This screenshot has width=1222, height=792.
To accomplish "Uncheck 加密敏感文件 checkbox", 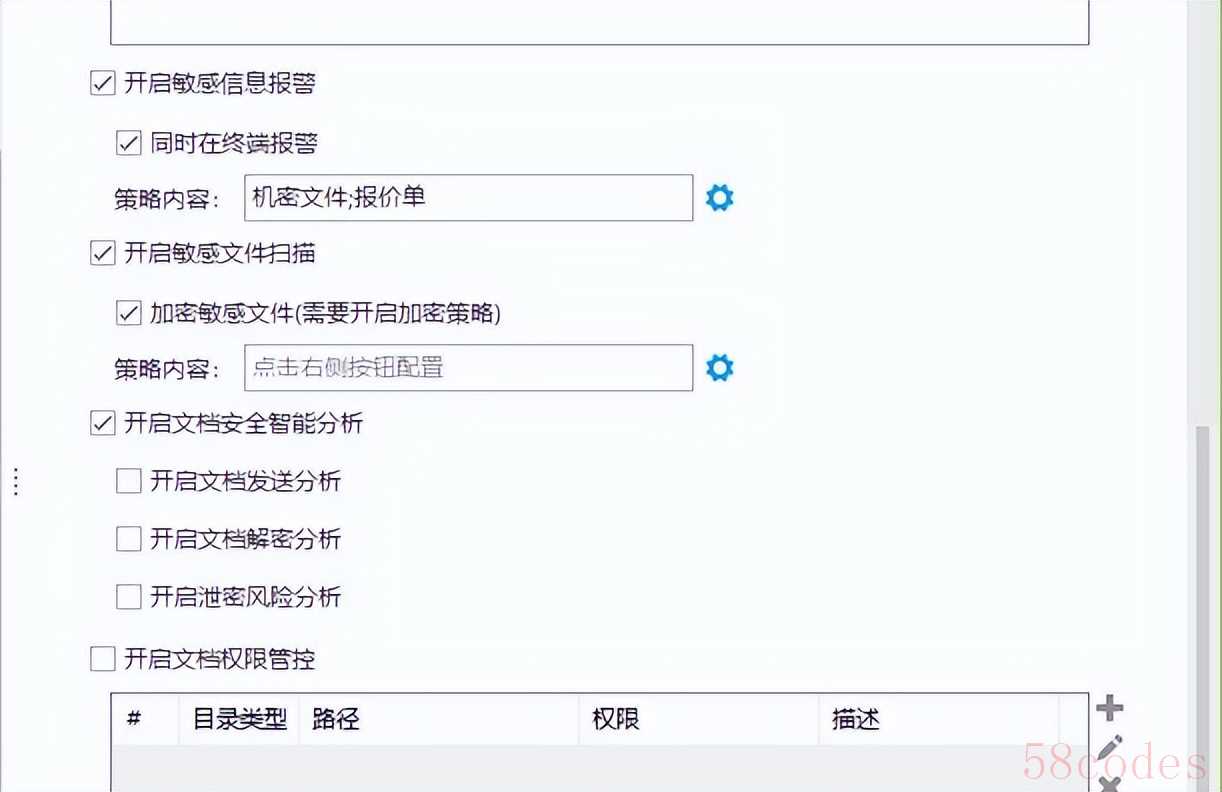I will tap(129, 314).
